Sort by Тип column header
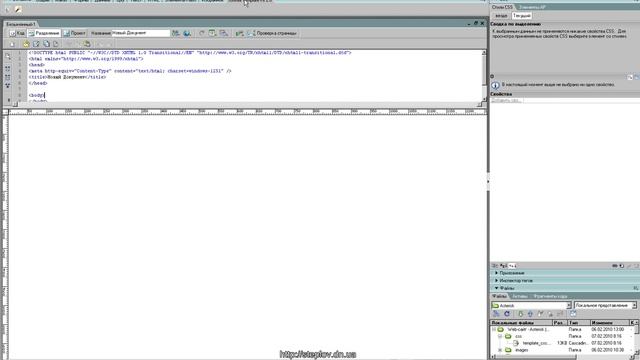This screenshot has width=640, height=360. [x=578, y=322]
